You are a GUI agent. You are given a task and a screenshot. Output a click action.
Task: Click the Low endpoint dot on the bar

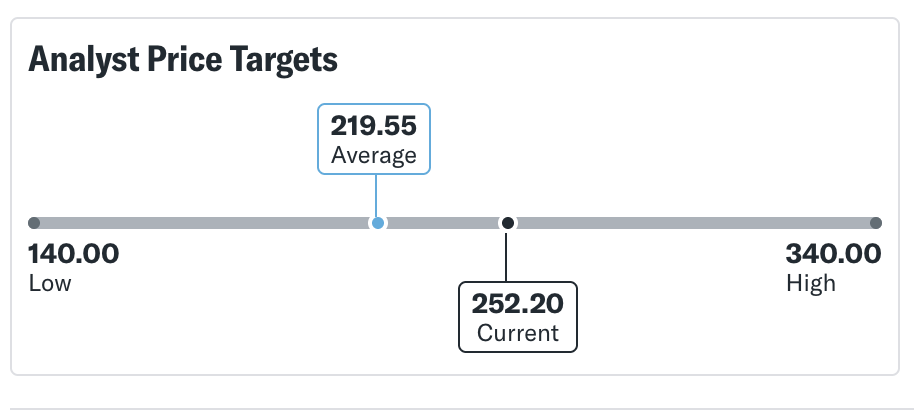(x=34, y=223)
